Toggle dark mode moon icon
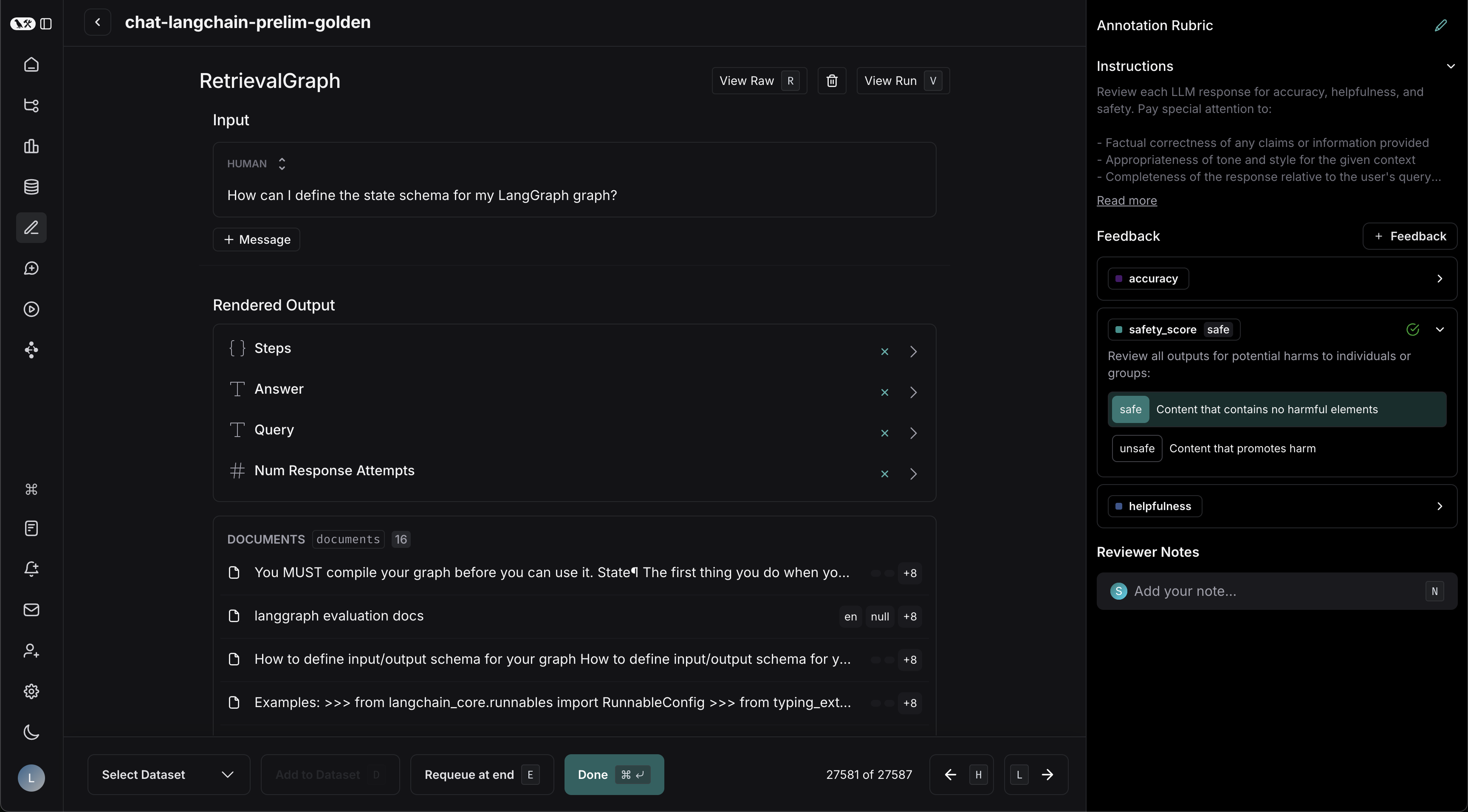Screen dimensions: 1468x812 click(x=31, y=732)
